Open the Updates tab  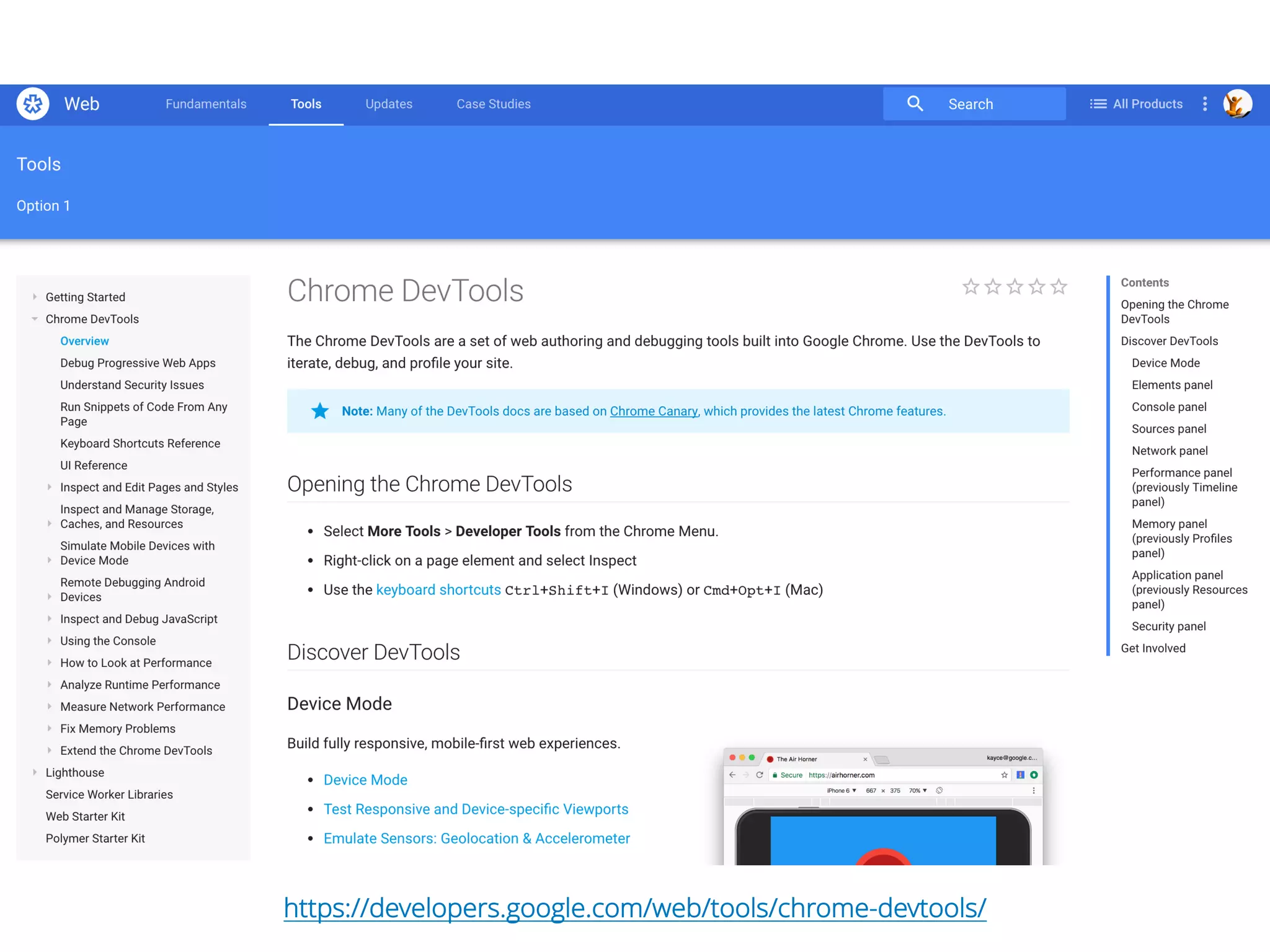pyautogui.click(x=389, y=104)
